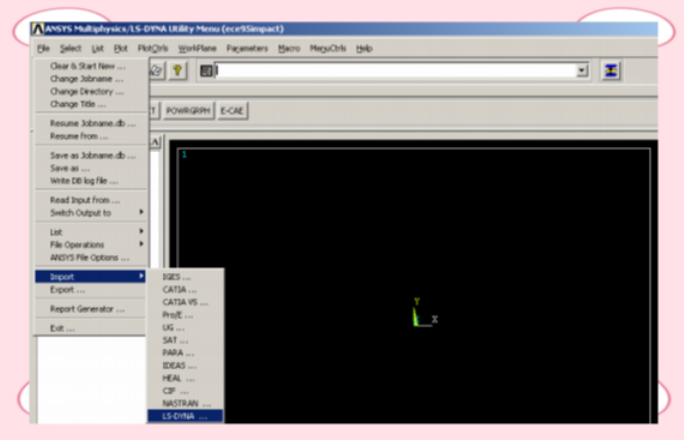
Task: Click the raise hidden dialogs icon
Action: tap(611, 71)
